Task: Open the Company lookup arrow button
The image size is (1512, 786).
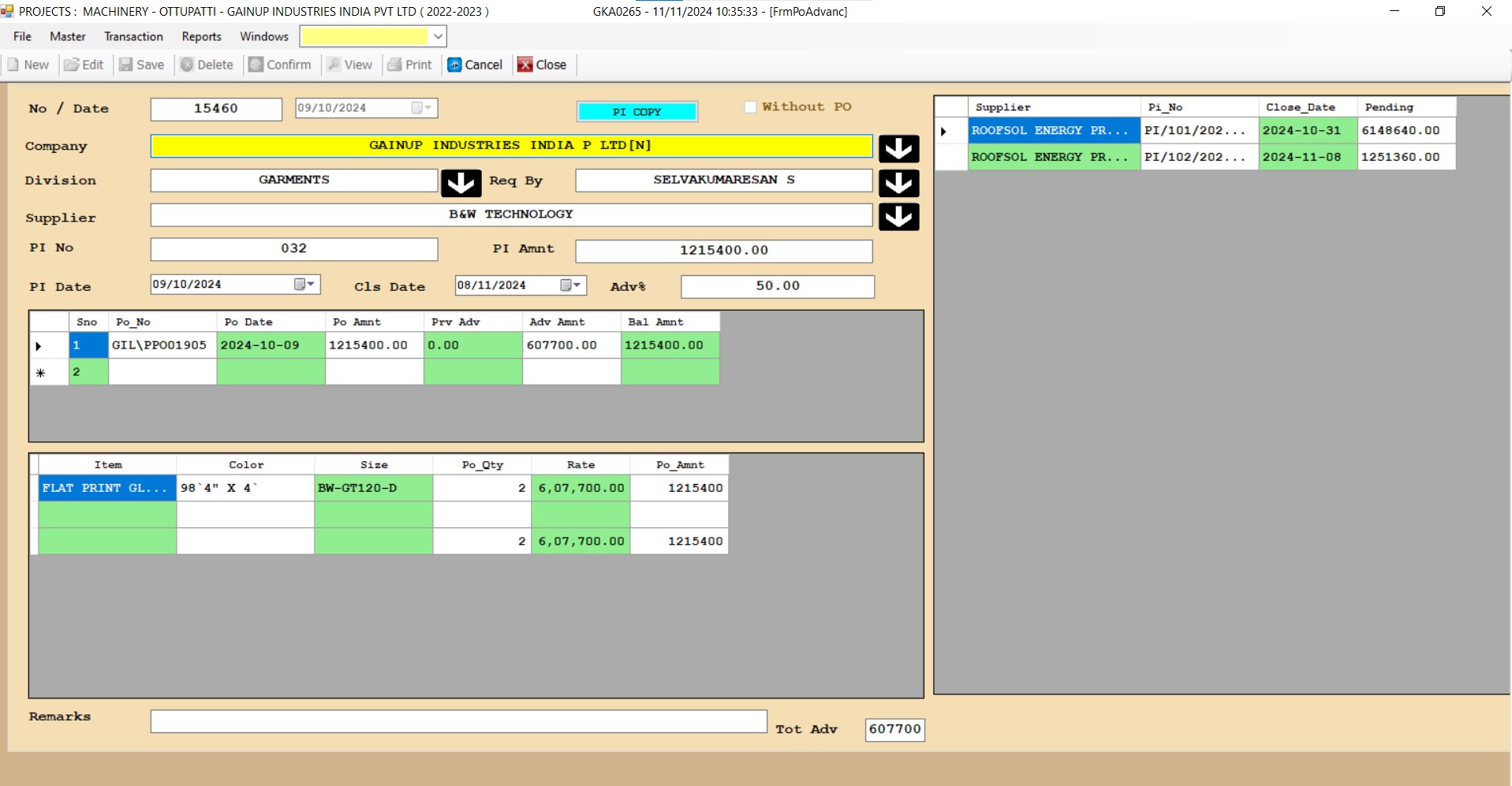Action: [x=898, y=148]
